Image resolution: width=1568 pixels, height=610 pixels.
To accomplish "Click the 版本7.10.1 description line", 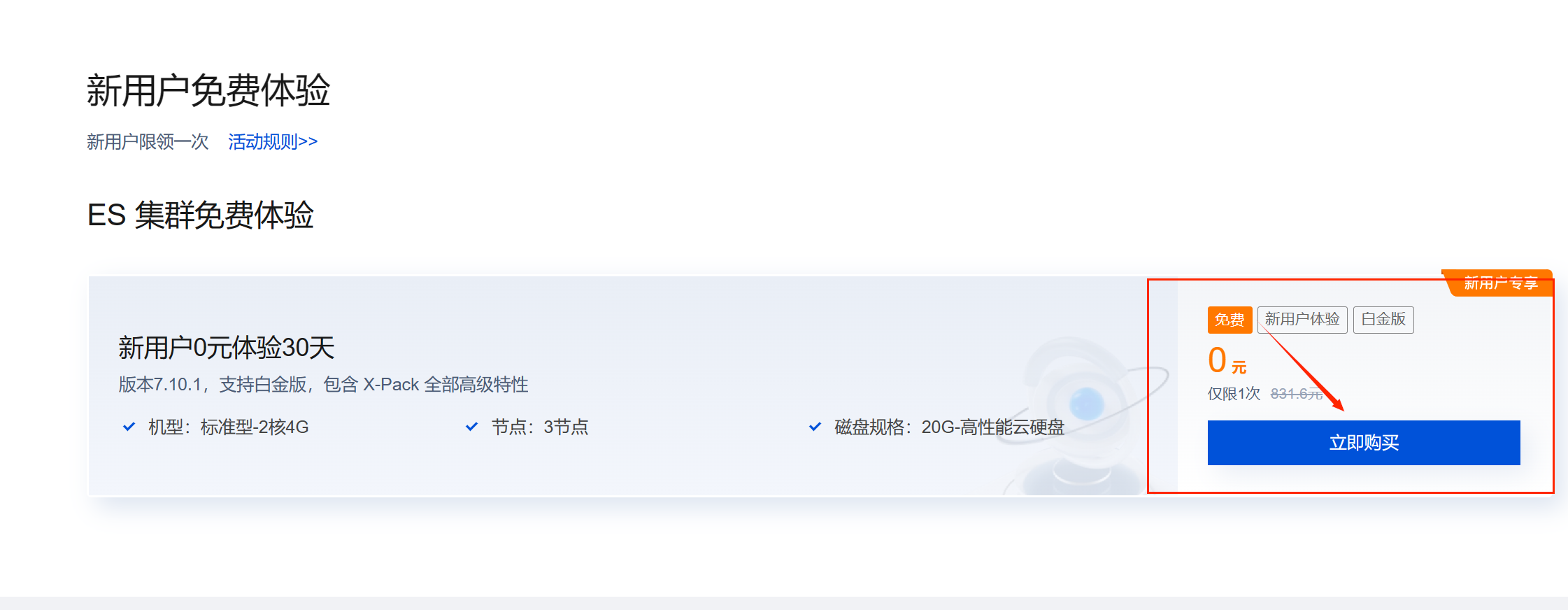I will pyautogui.click(x=323, y=384).
